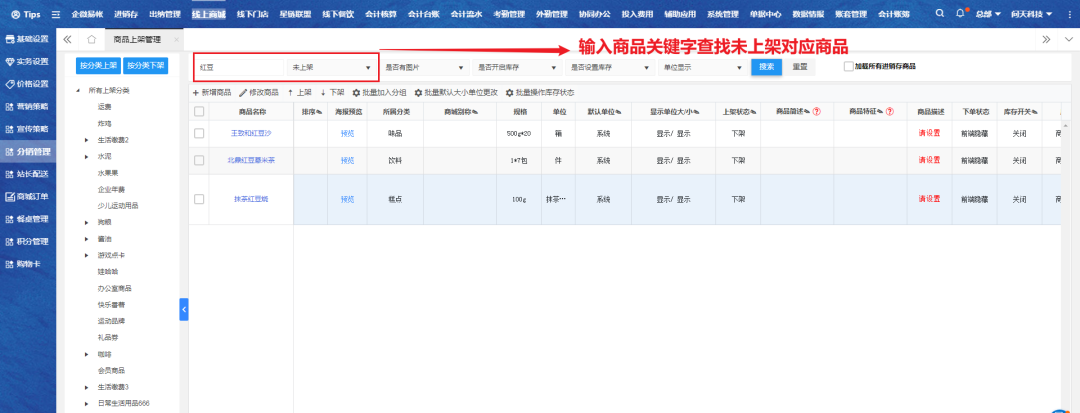1080x413 pixels.
Task: Click the search magnifier icon in header
Action: pyautogui.click(x=941, y=14)
